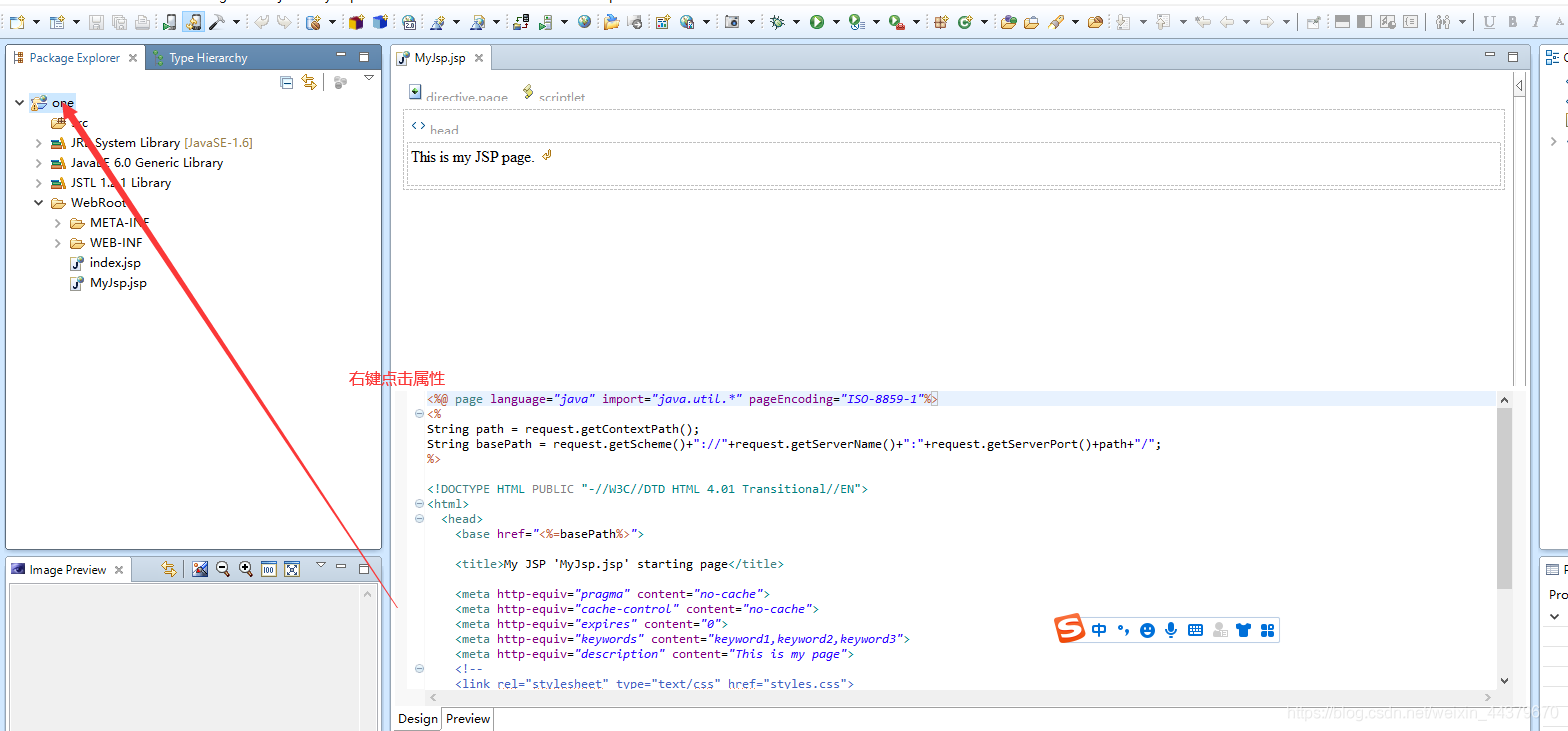1568x731 pixels.
Task: Switch to the Preview tab
Action: pyautogui.click(x=468, y=719)
